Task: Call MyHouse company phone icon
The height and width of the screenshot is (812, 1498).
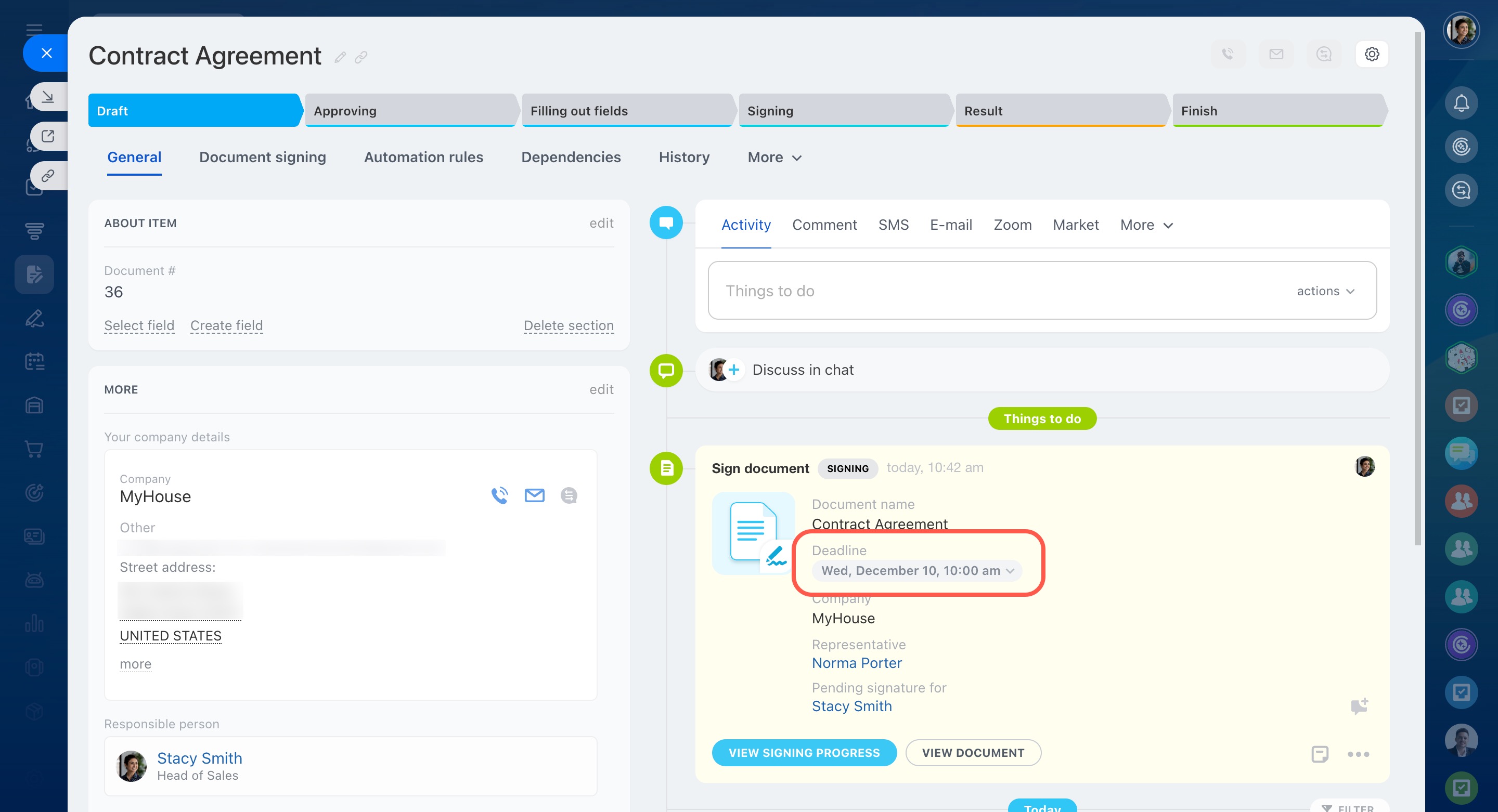Action: pyautogui.click(x=499, y=495)
